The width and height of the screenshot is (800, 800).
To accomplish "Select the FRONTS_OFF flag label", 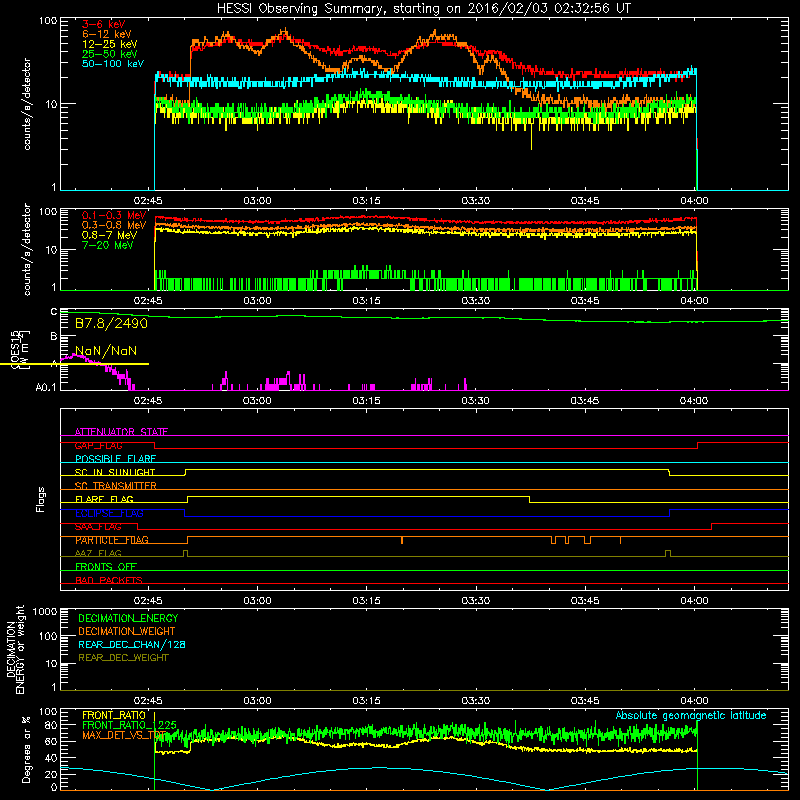I will (106, 567).
